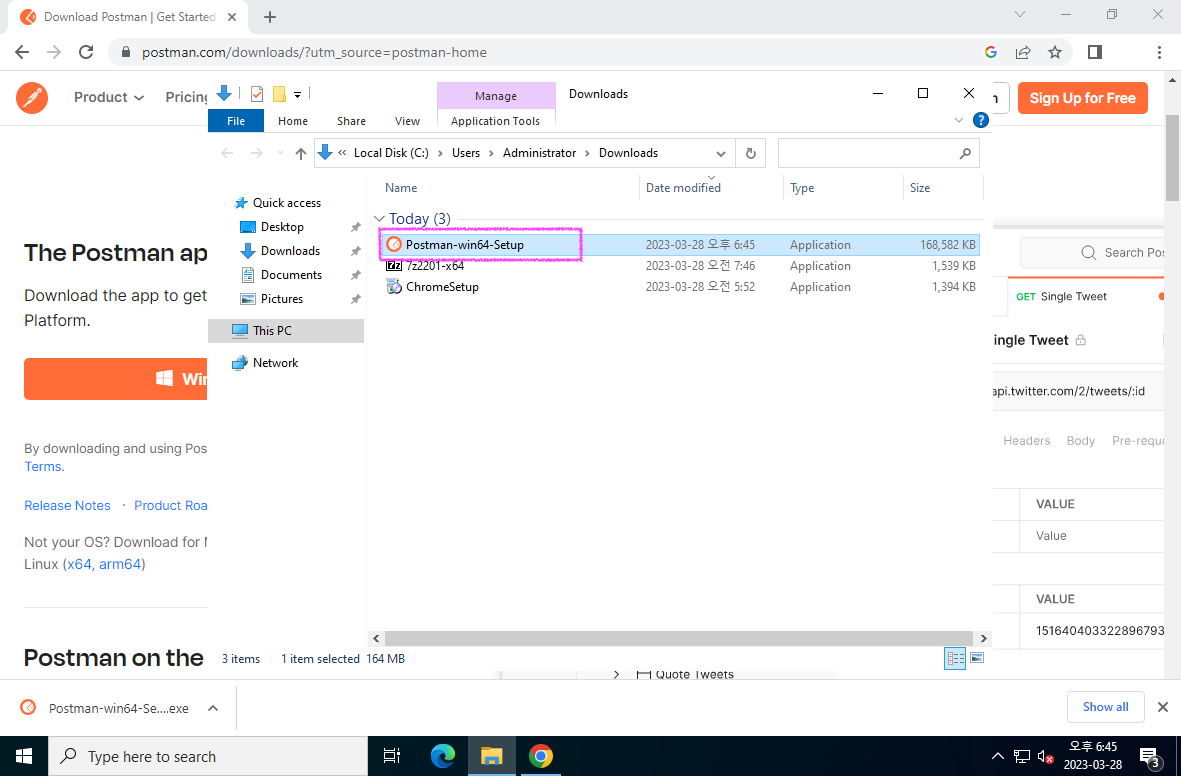Open Release Notes link
The height and width of the screenshot is (776, 1181).
pyautogui.click(x=67, y=506)
